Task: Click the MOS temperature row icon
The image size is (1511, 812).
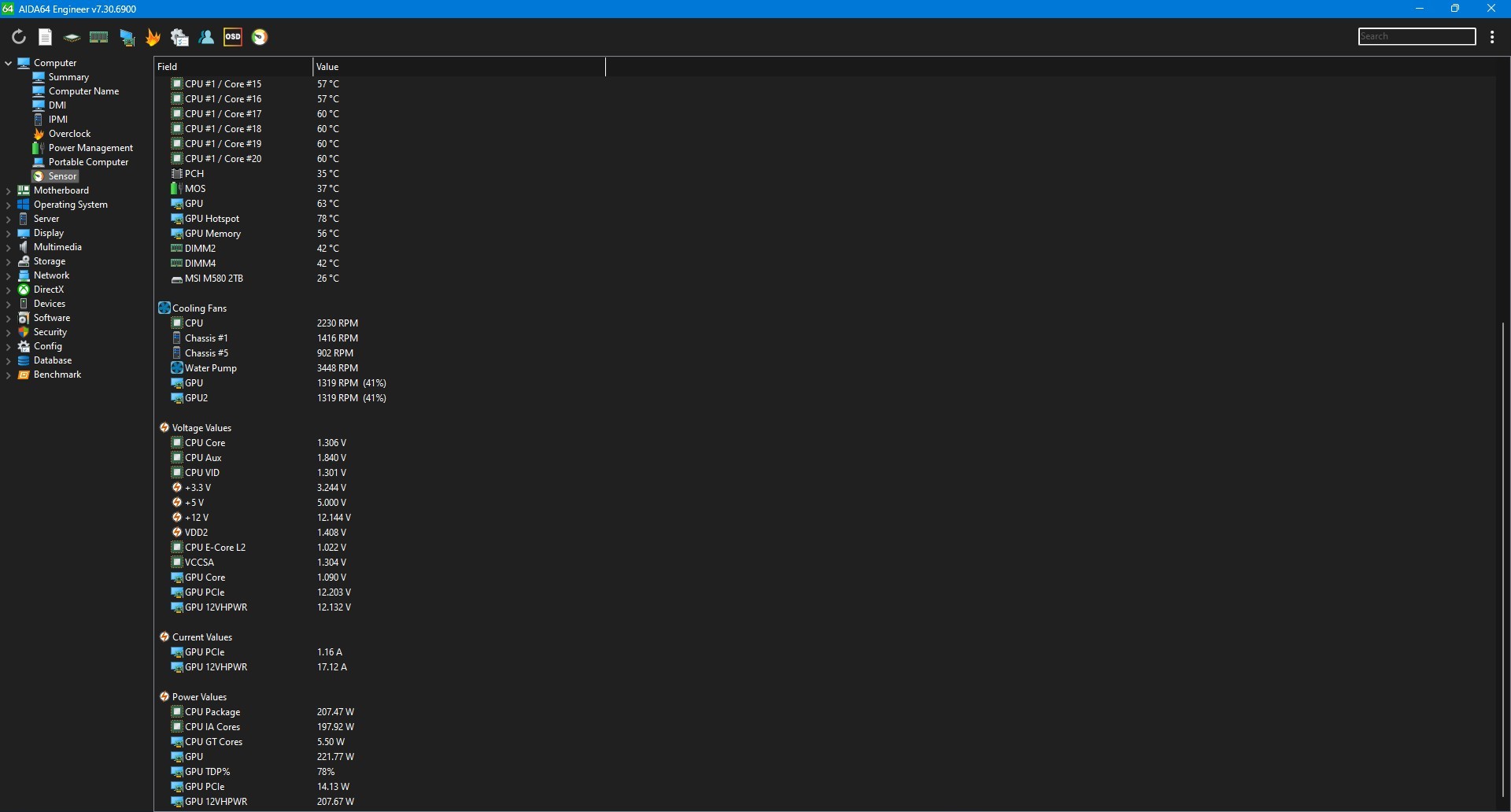Action: click(x=177, y=189)
